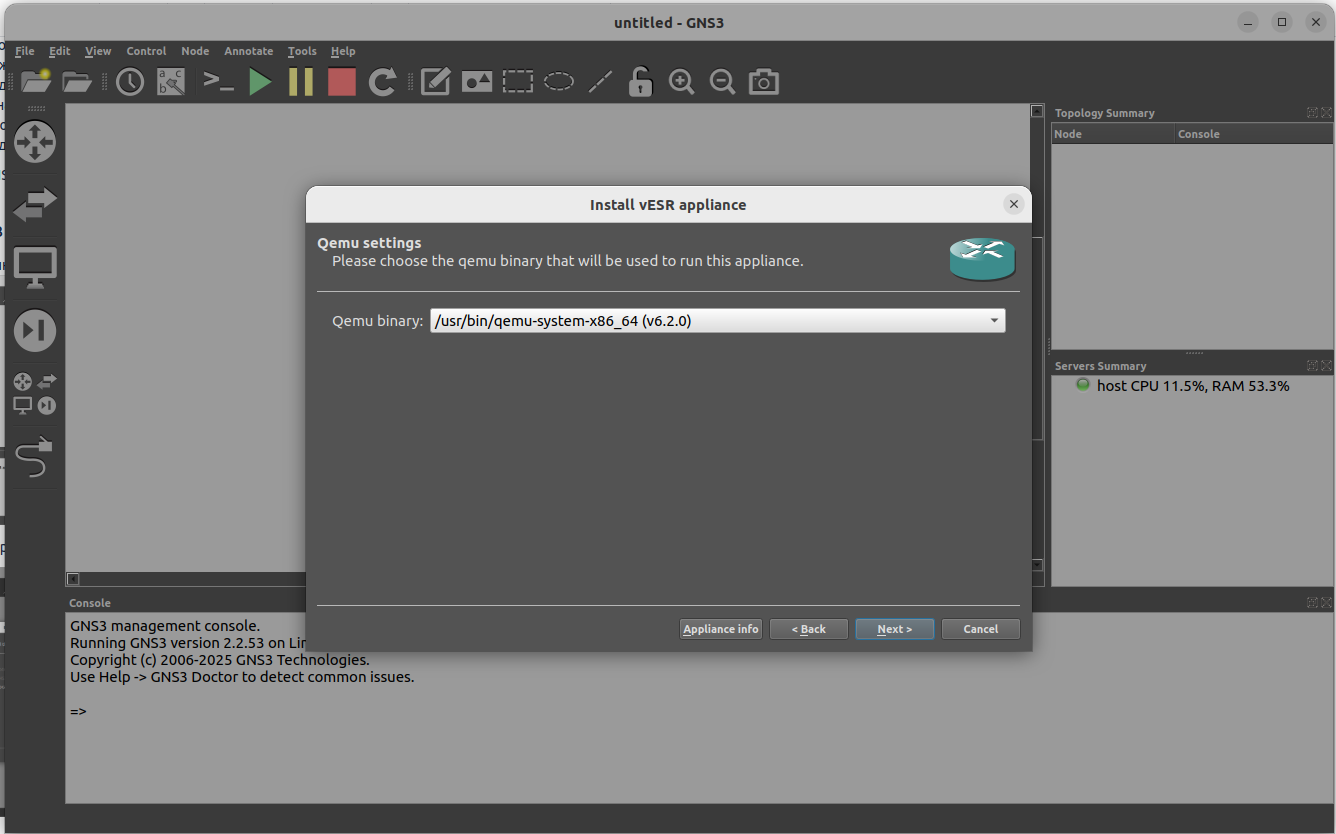Maximize the GNS3 window
The height and width of the screenshot is (834, 1336).
pyautogui.click(x=1281, y=22)
